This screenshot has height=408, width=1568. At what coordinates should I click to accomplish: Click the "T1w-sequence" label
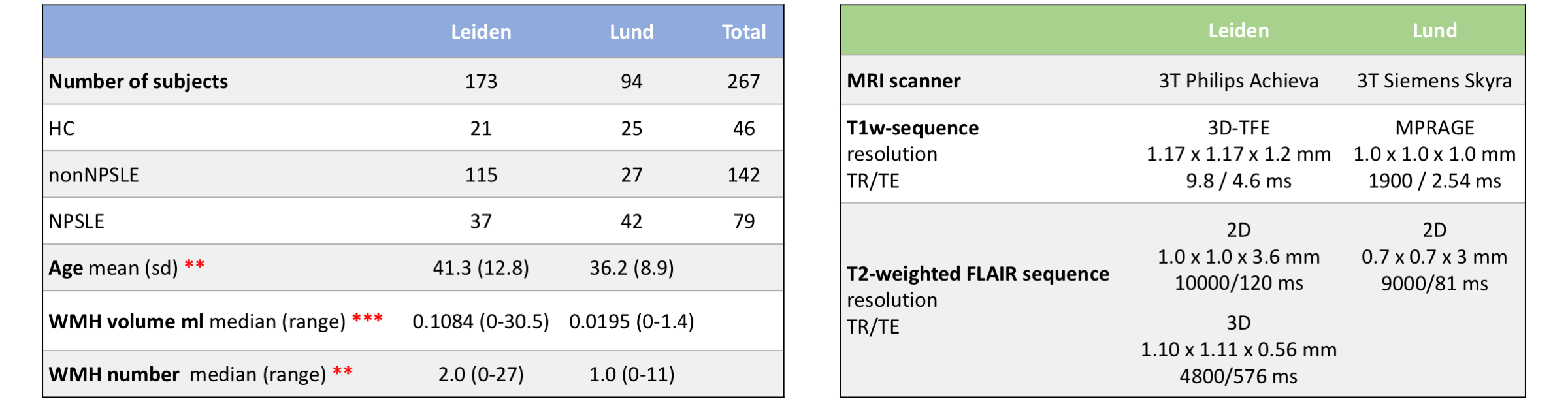point(913,128)
